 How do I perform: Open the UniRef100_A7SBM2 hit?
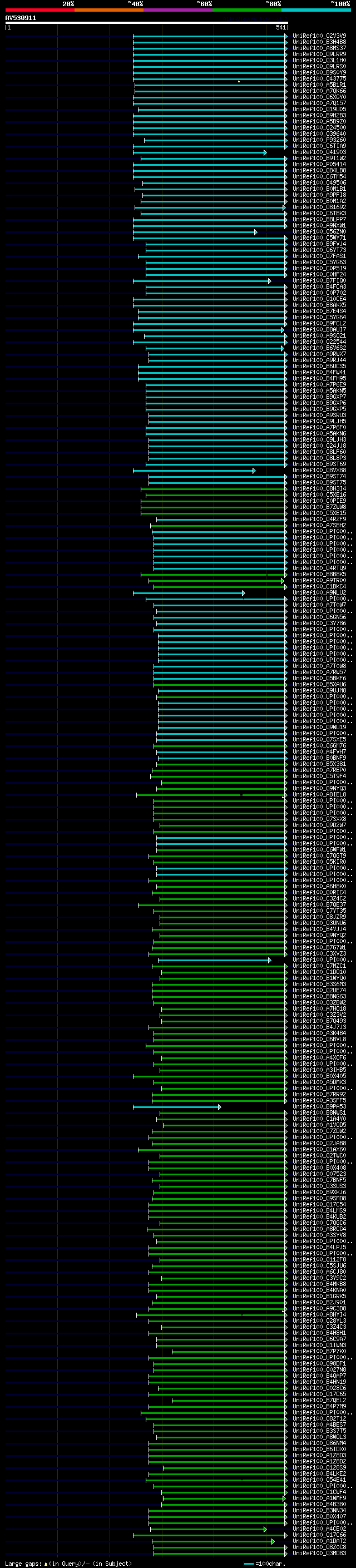click(319, 525)
